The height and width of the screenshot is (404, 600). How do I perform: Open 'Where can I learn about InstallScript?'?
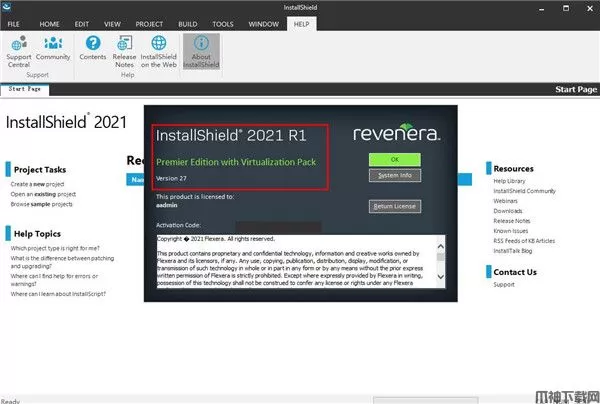(x=58, y=294)
